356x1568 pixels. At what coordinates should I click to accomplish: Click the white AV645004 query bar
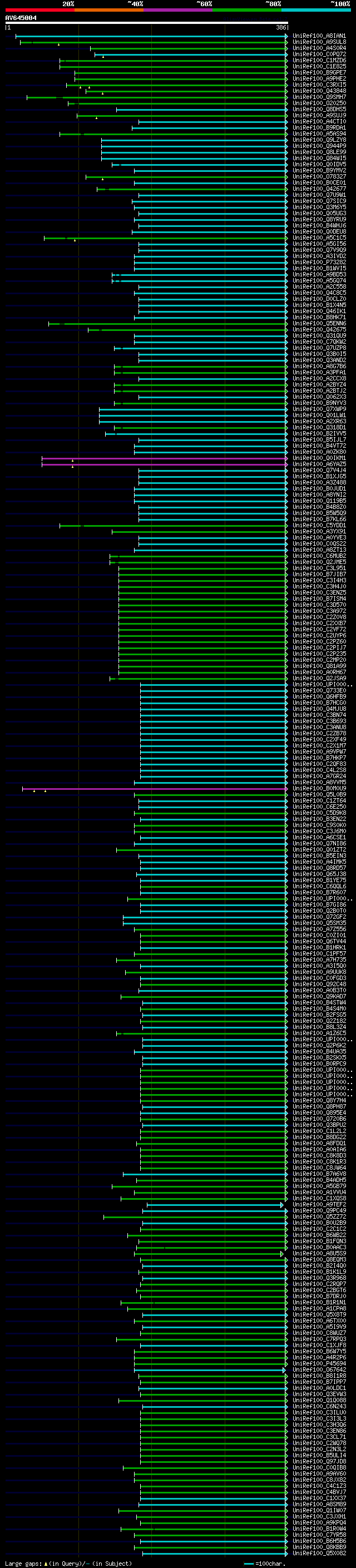coord(147,23)
